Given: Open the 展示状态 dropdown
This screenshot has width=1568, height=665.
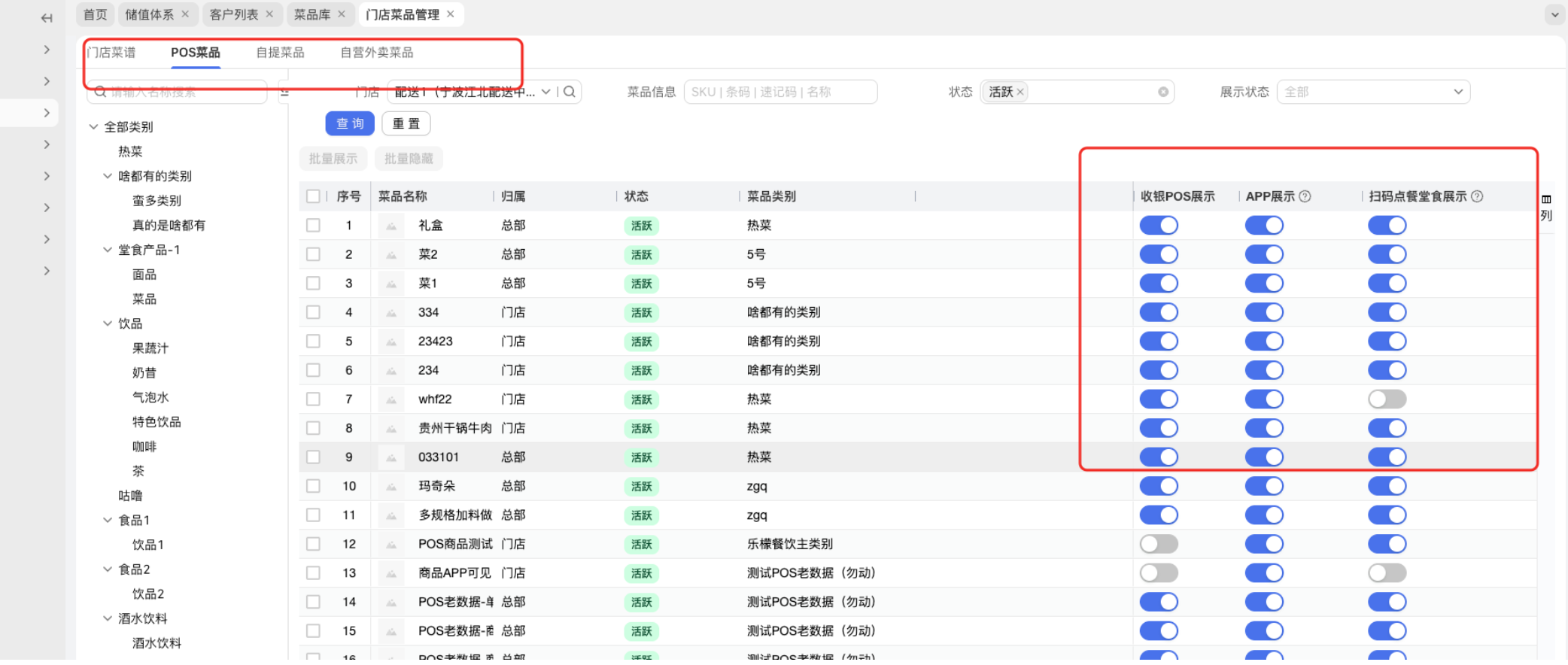Looking at the screenshot, I should coord(1373,92).
